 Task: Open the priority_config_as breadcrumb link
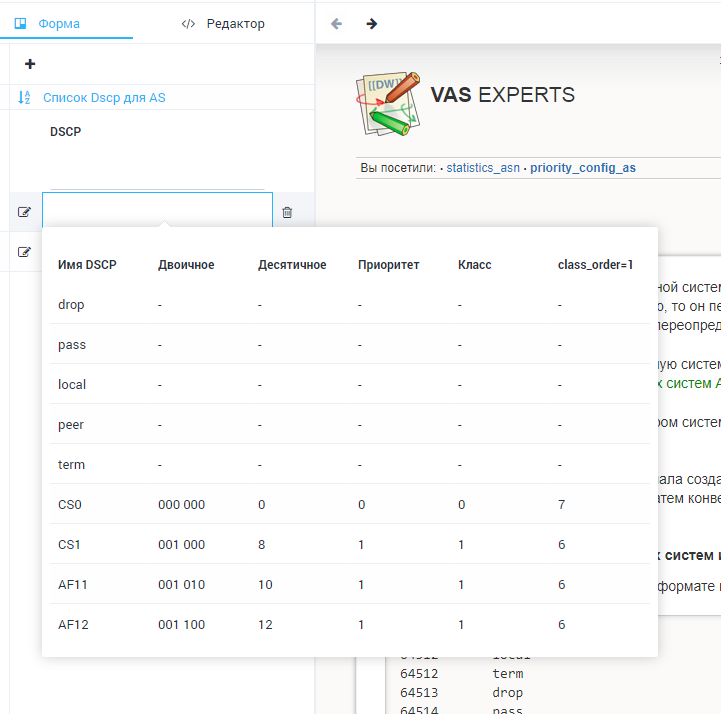click(x=582, y=168)
